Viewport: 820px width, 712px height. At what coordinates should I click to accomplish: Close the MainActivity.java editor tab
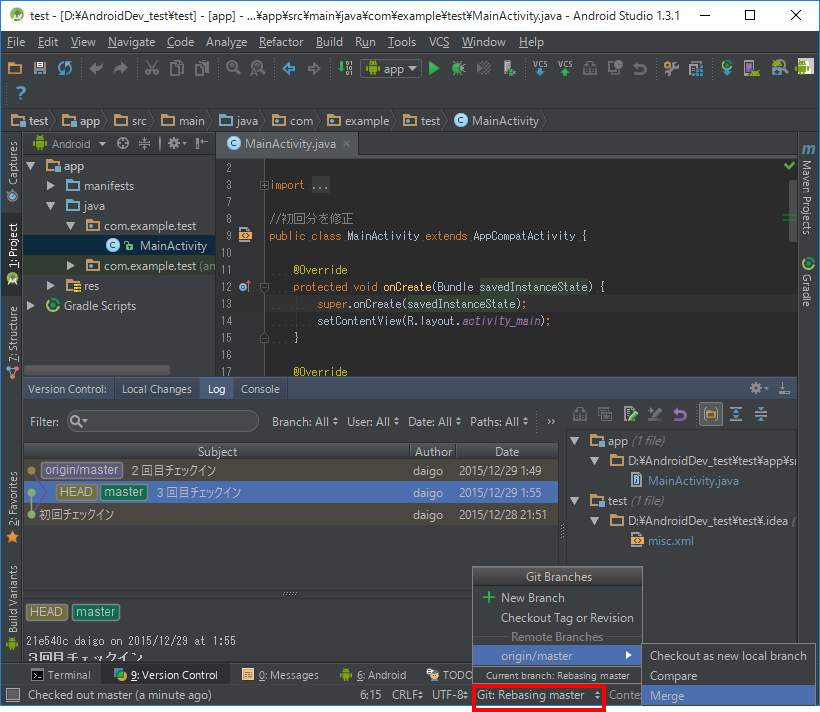(x=346, y=144)
